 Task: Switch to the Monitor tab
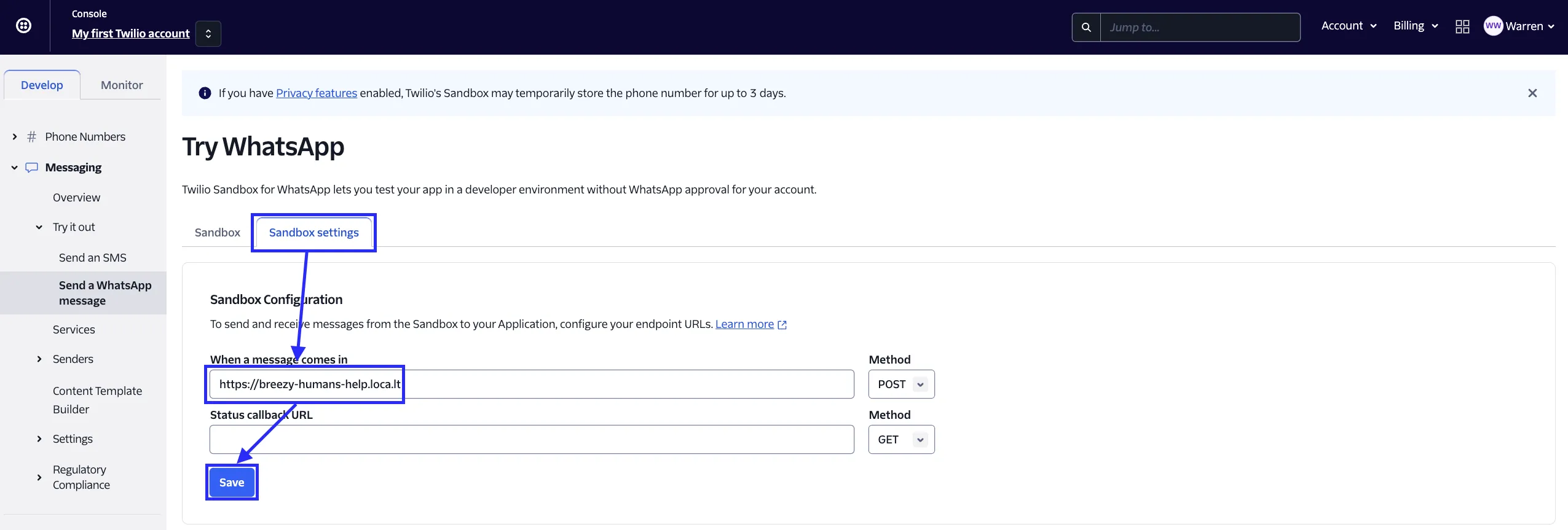(x=122, y=85)
